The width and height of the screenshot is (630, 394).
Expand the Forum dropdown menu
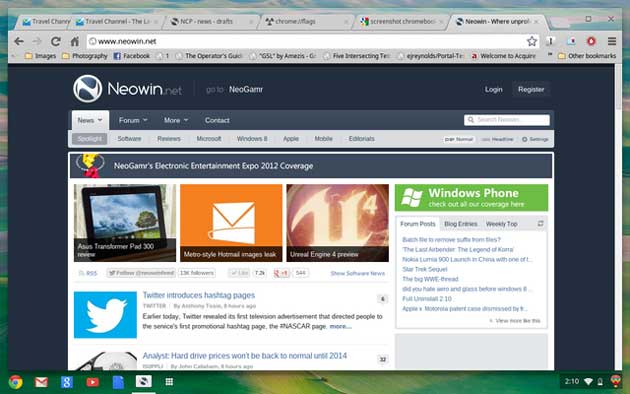(x=133, y=120)
